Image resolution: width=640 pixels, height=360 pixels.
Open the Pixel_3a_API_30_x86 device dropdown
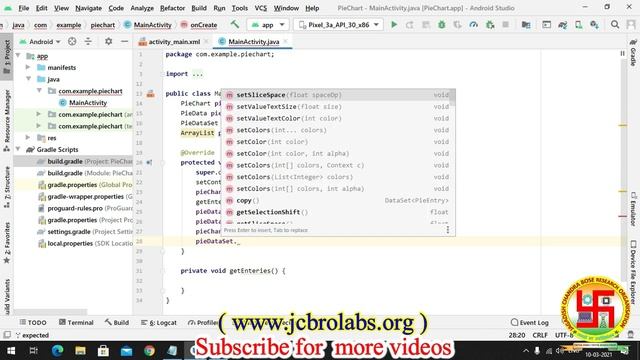pyautogui.click(x=339, y=24)
